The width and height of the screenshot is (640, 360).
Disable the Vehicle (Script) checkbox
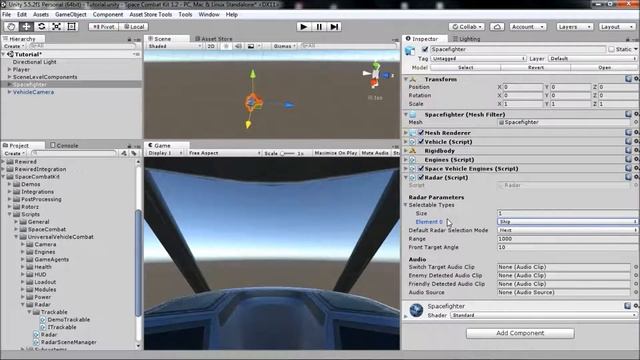point(421,142)
